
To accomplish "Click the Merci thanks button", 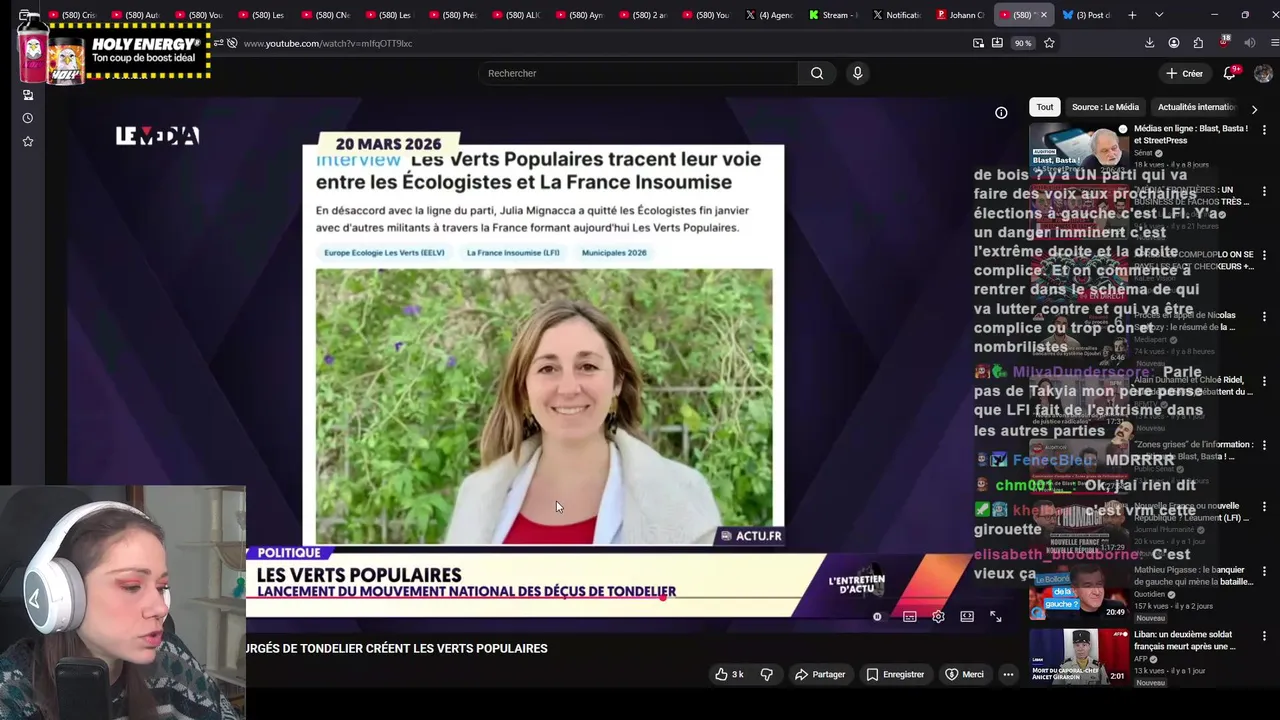I will (965, 674).
